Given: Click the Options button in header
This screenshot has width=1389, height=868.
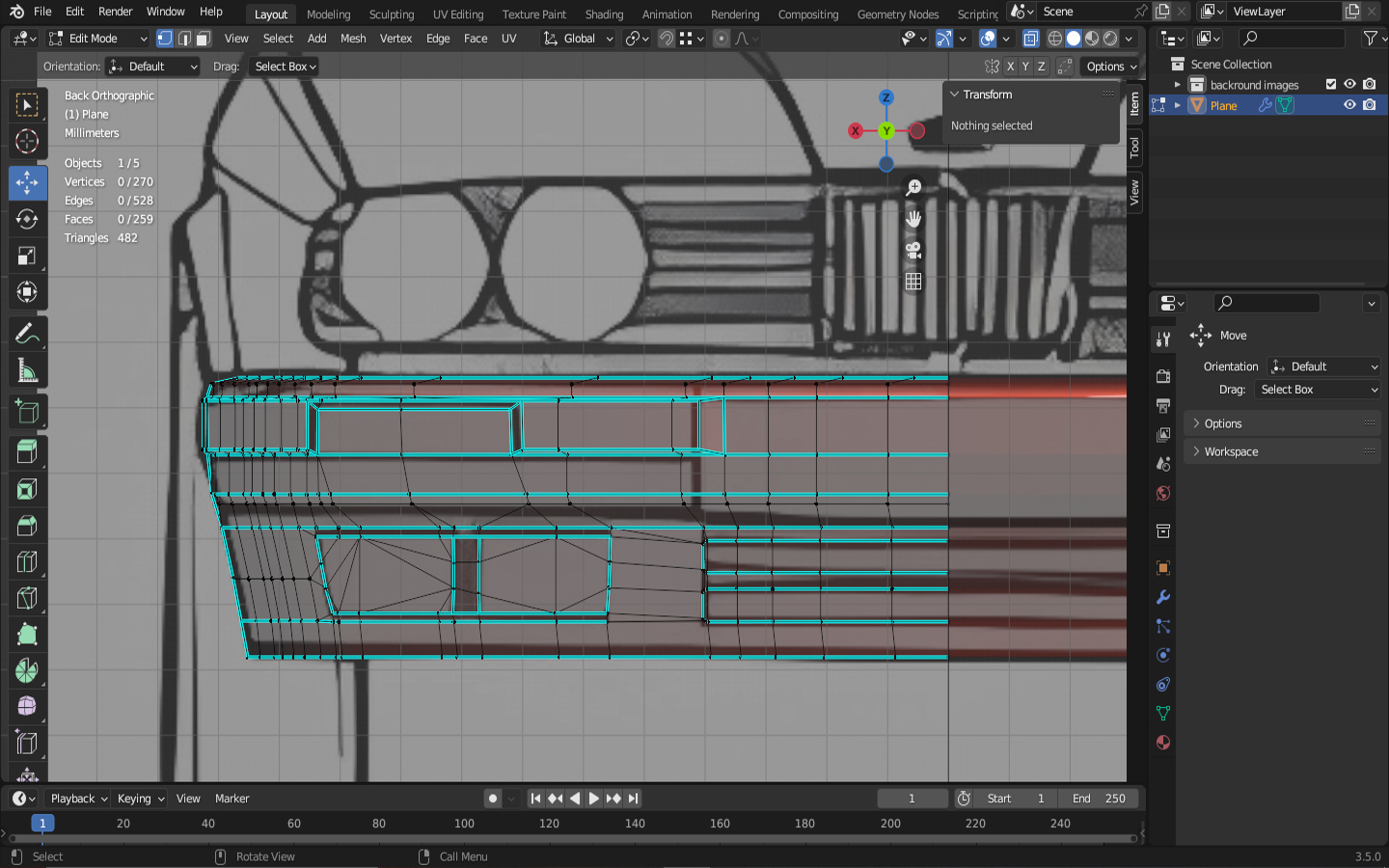Looking at the screenshot, I should pos(1111,67).
